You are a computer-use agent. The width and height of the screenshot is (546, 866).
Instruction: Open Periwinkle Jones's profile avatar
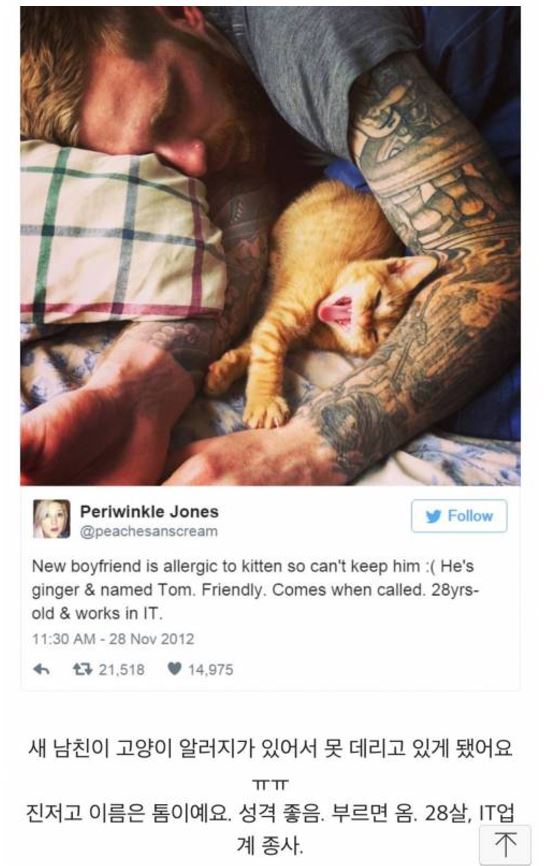(51, 519)
